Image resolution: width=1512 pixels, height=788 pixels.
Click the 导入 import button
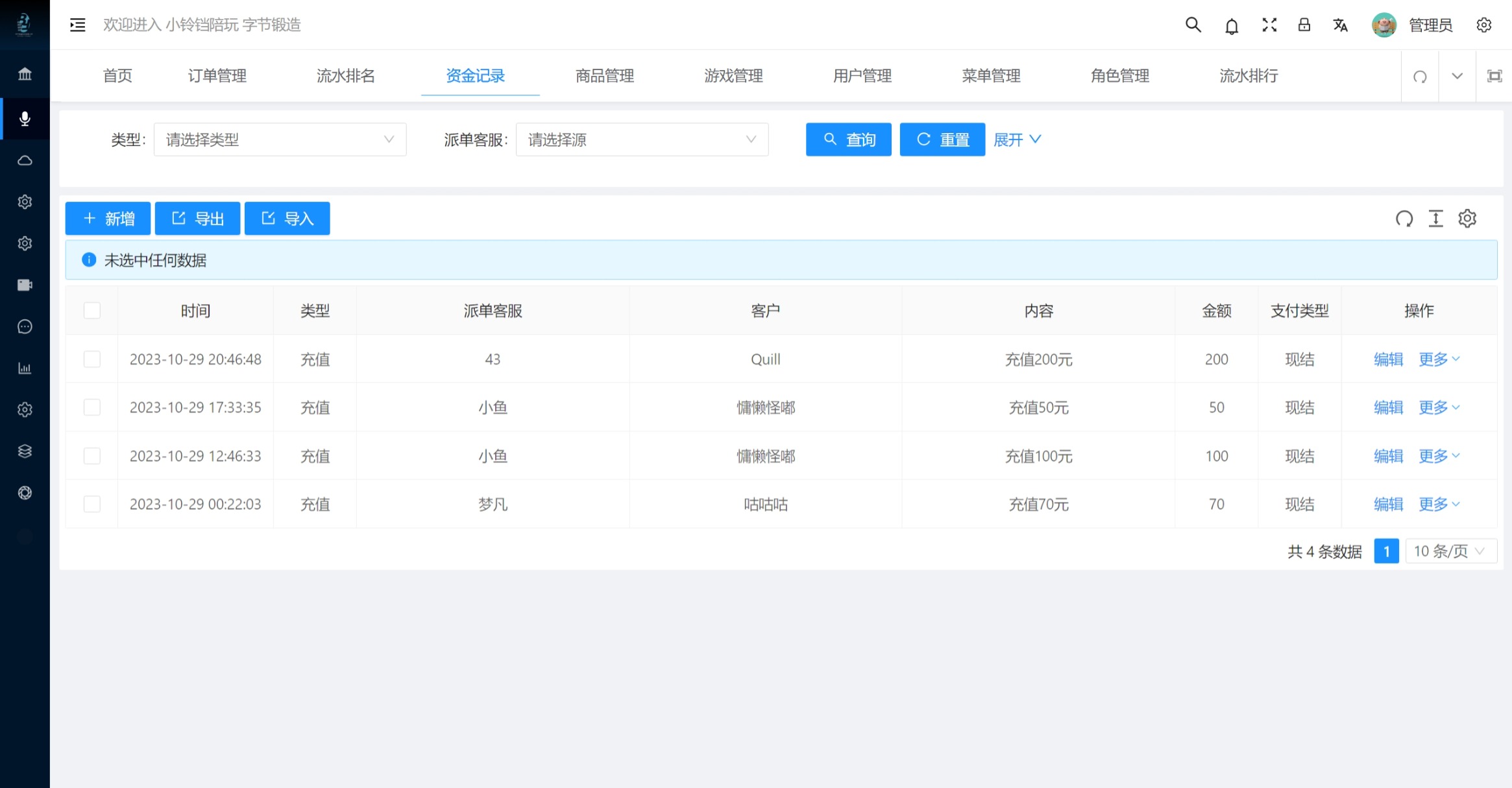click(287, 219)
